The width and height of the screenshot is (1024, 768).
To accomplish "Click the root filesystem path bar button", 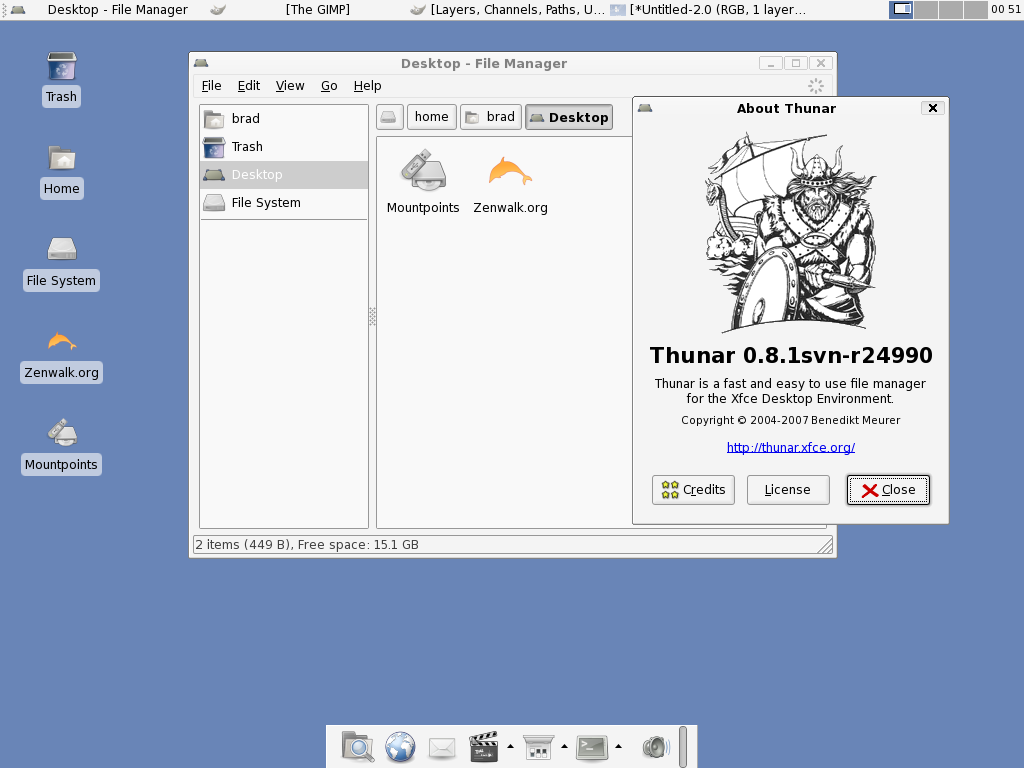I will (x=389, y=118).
